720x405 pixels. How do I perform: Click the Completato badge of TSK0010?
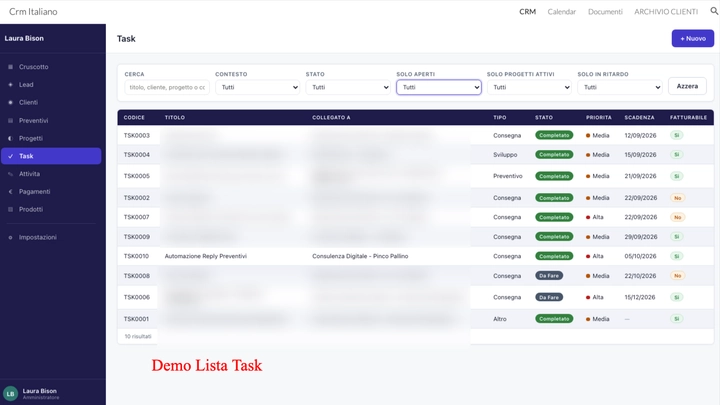tap(554, 256)
